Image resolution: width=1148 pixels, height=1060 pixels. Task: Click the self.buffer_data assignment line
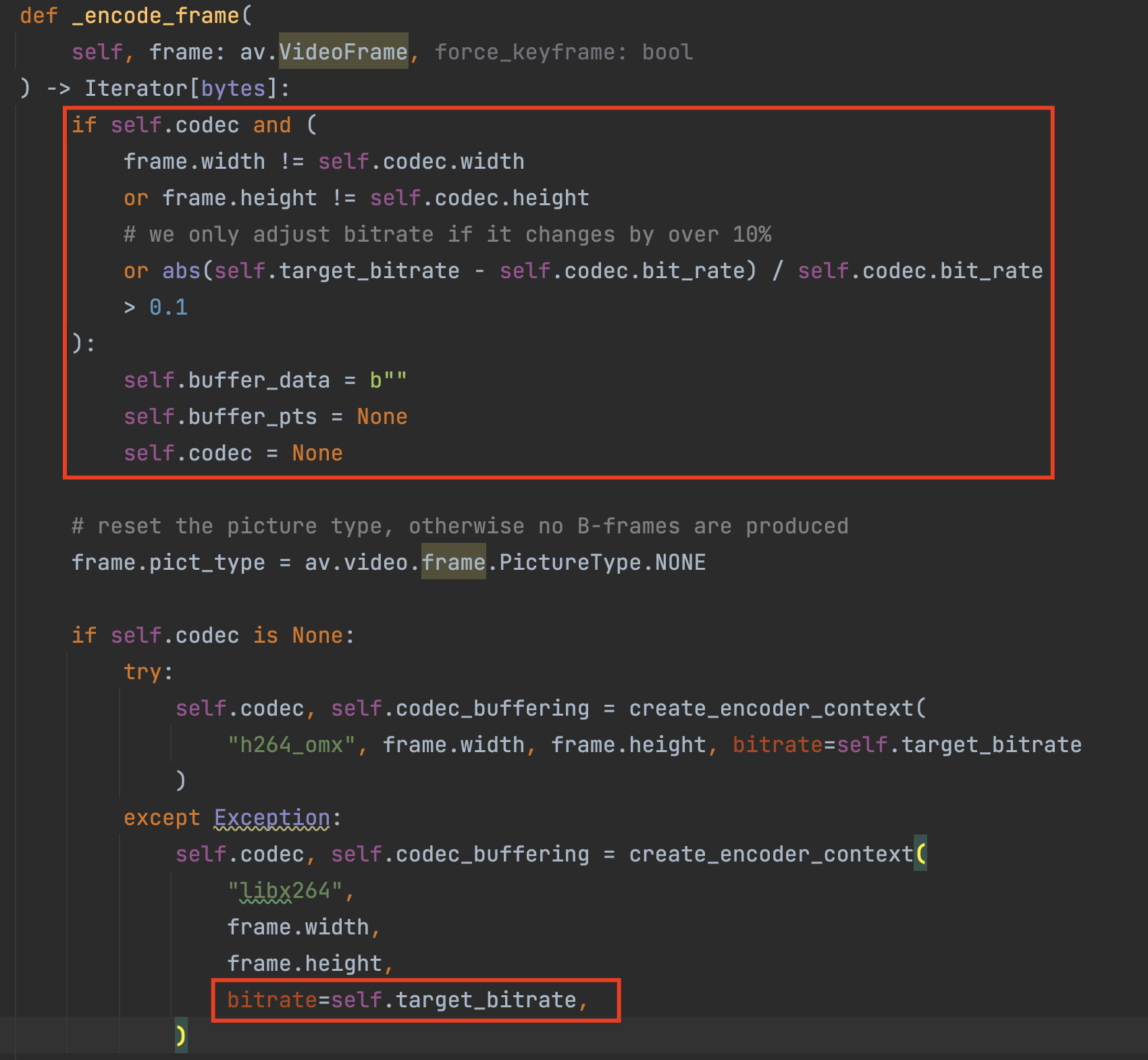[x=265, y=380]
